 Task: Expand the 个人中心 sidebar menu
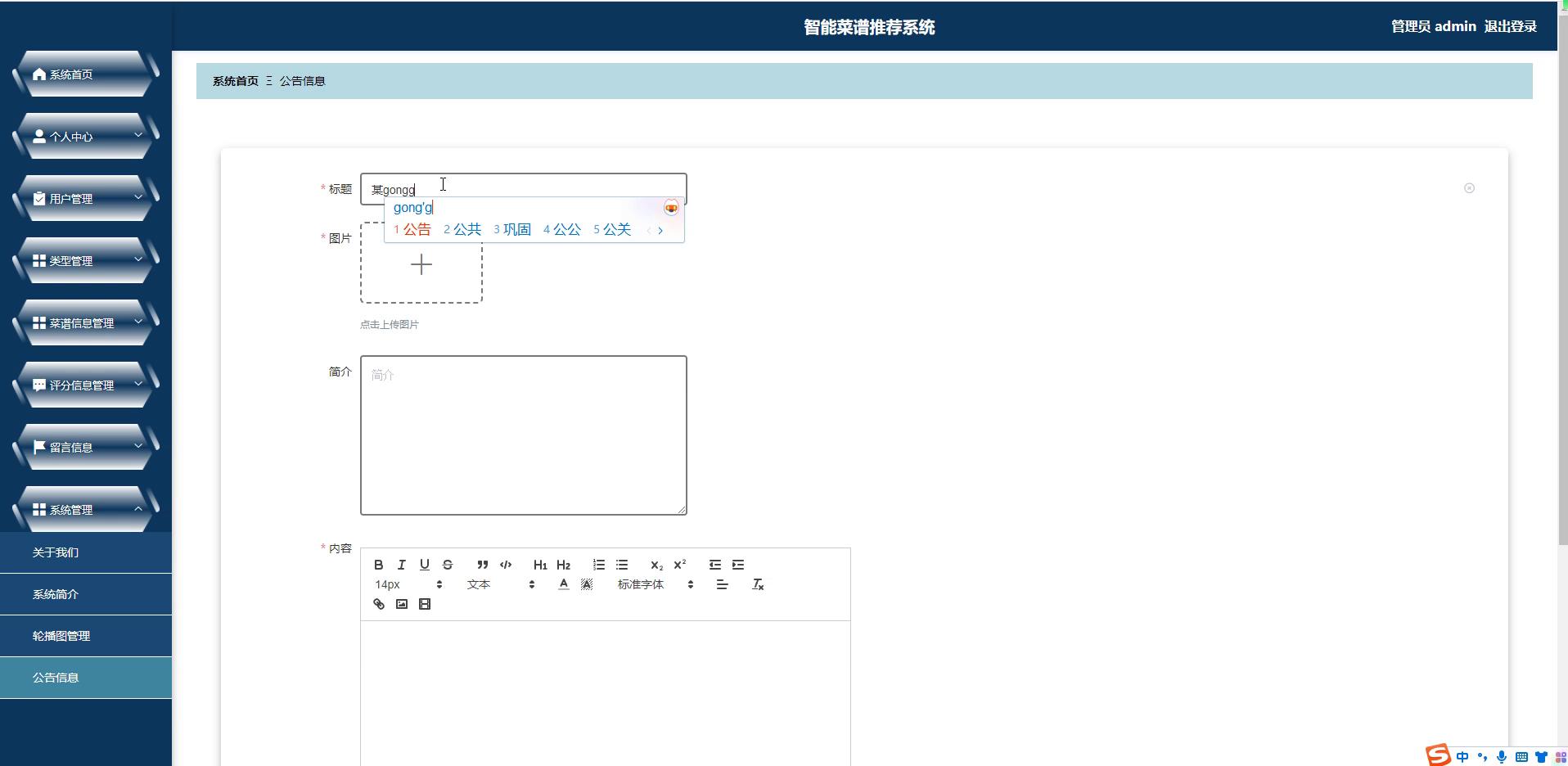85,137
